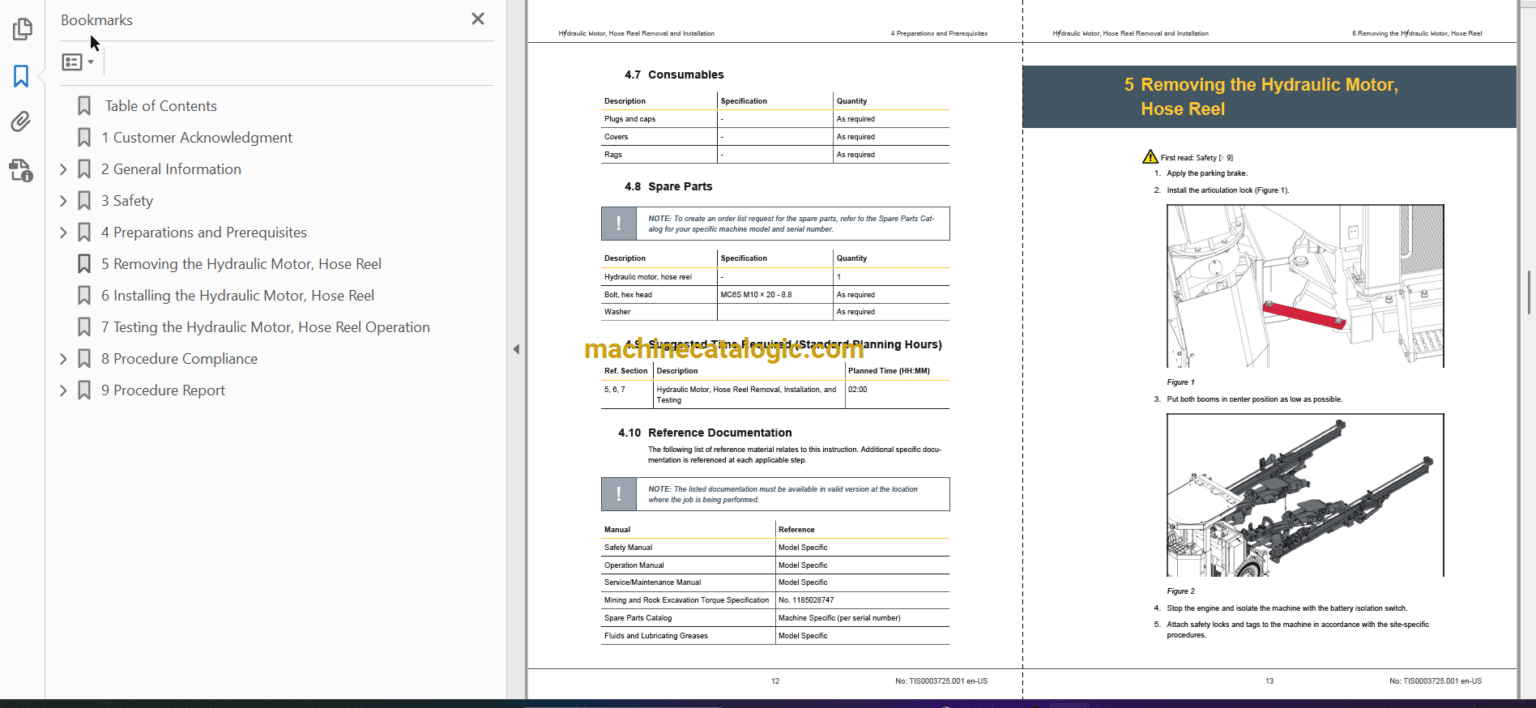
Task: Expand the 2 General Information bookmark
Action: click(x=64, y=169)
